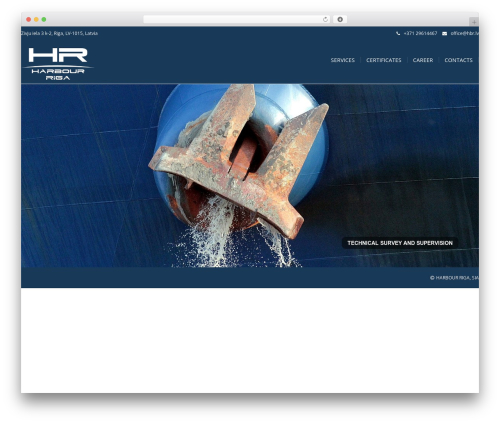Open the Services menu item
This screenshot has width=500, height=423.
pyautogui.click(x=342, y=60)
